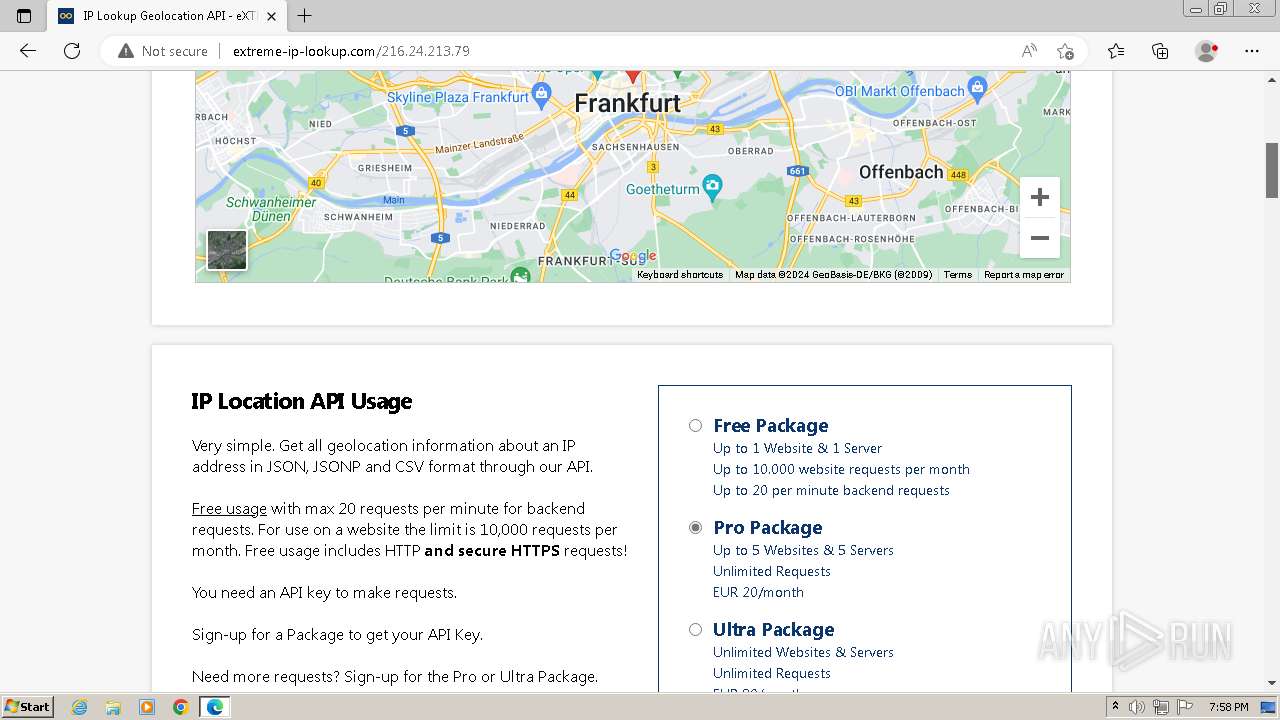Click the Frankfurt label on the map
This screenshot has height=720, width=1280.
tap(627, 103)
